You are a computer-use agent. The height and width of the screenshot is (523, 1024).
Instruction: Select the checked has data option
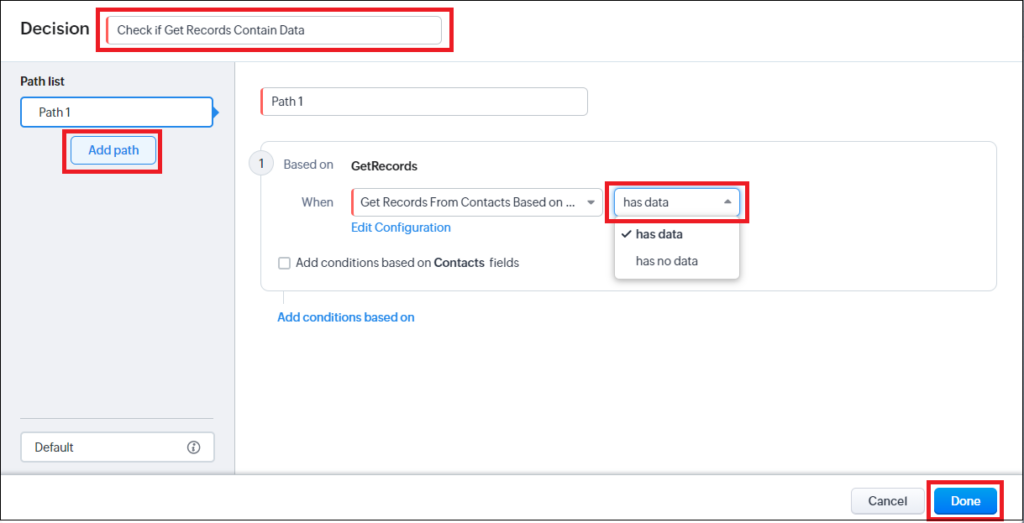point(659,235)
